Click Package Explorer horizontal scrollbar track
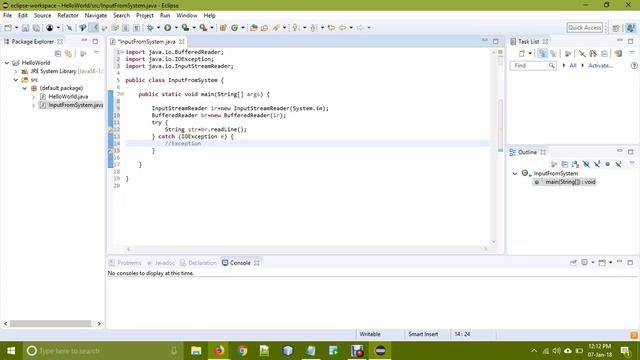640x360 pixels. pos(51,324)
